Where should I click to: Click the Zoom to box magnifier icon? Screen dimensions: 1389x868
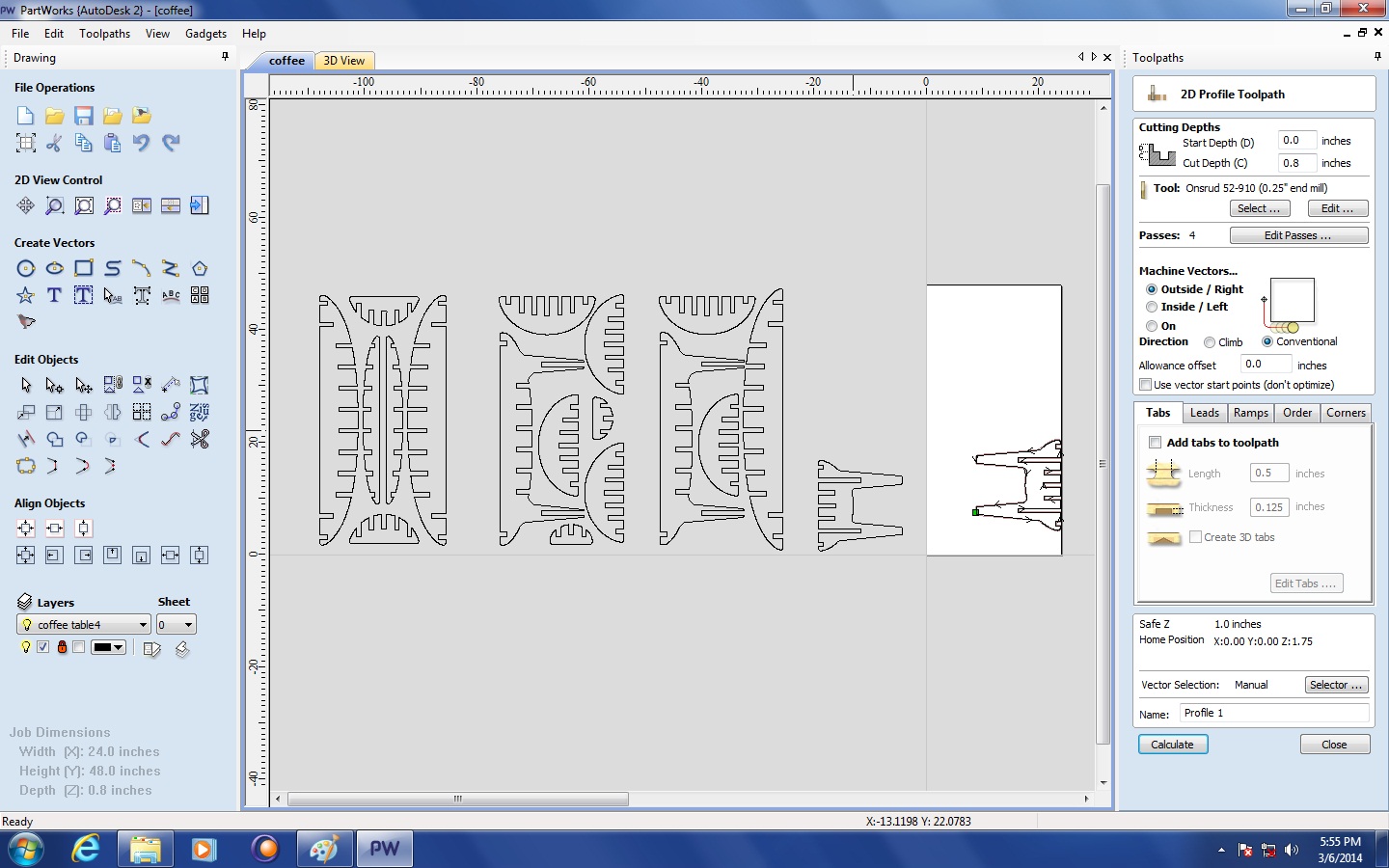pyautogui.click(x=54, y=205)
